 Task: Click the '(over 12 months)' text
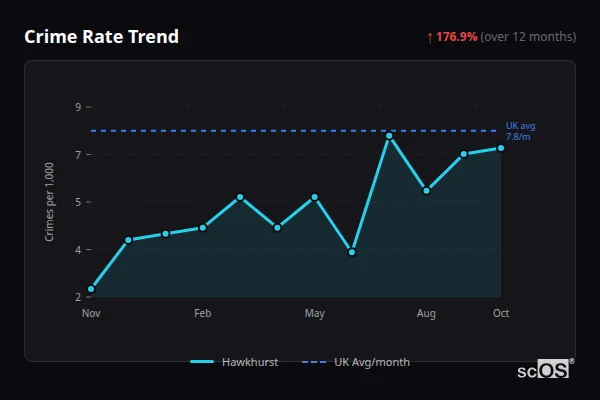click(528, 37)
